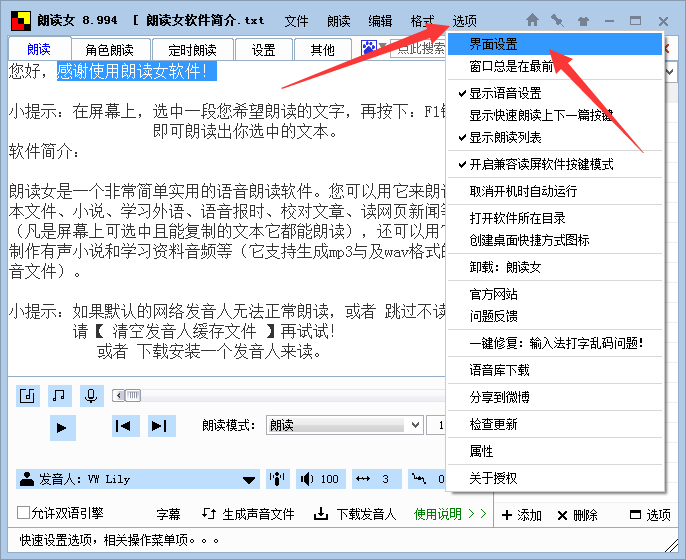The image size is (686, 560).
Task: Toggle 显示语音设置 menu option
Action: pos(555,93)
